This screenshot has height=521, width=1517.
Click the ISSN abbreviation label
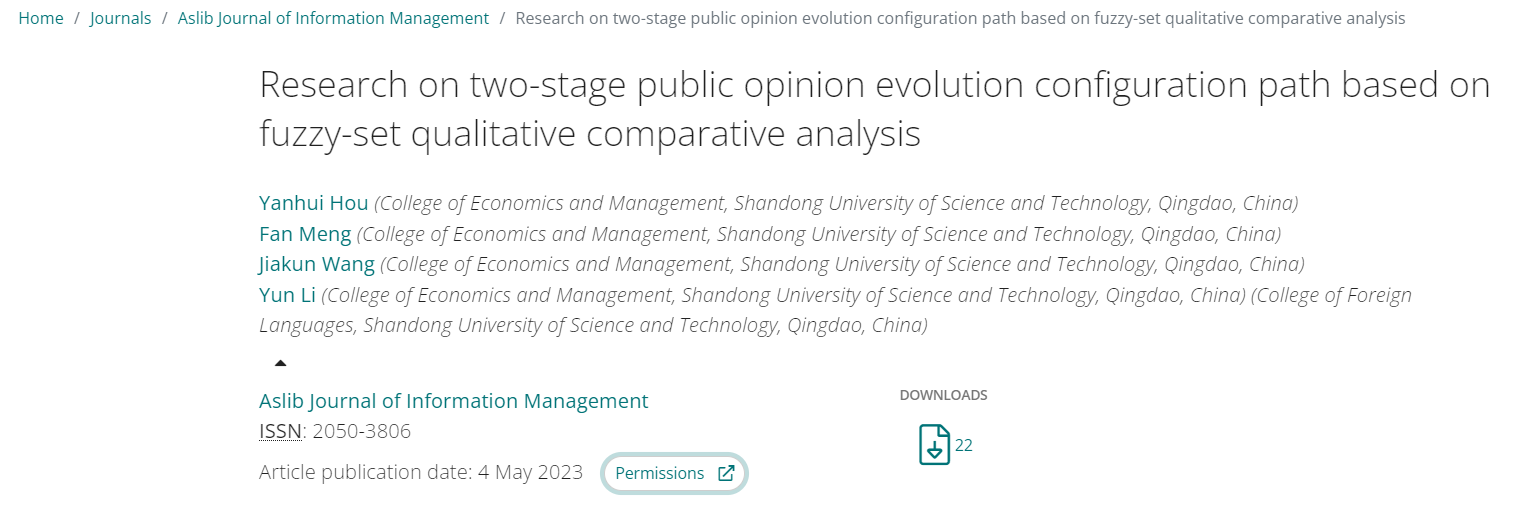(280, 432)
